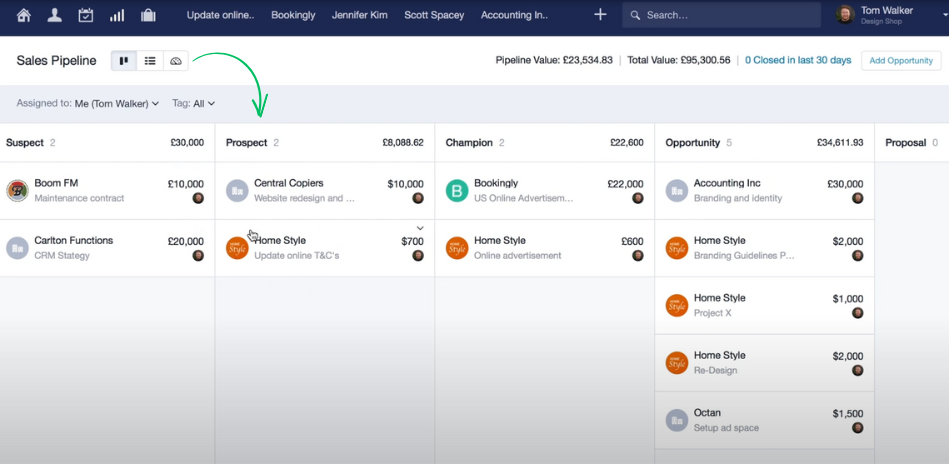The height and width of the screenshot is (464, 949).
Task: Open the Carlton Functions opportunity
Action: coord(107,248)
